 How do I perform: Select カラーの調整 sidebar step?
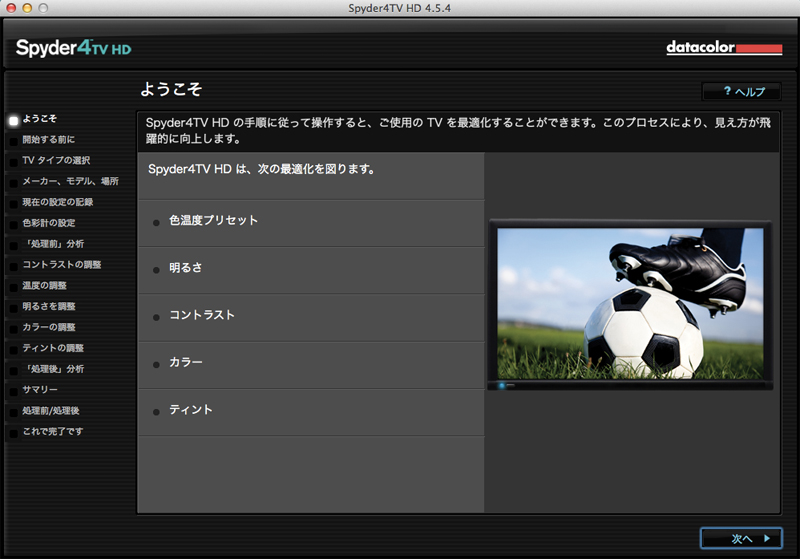point(49,327)
